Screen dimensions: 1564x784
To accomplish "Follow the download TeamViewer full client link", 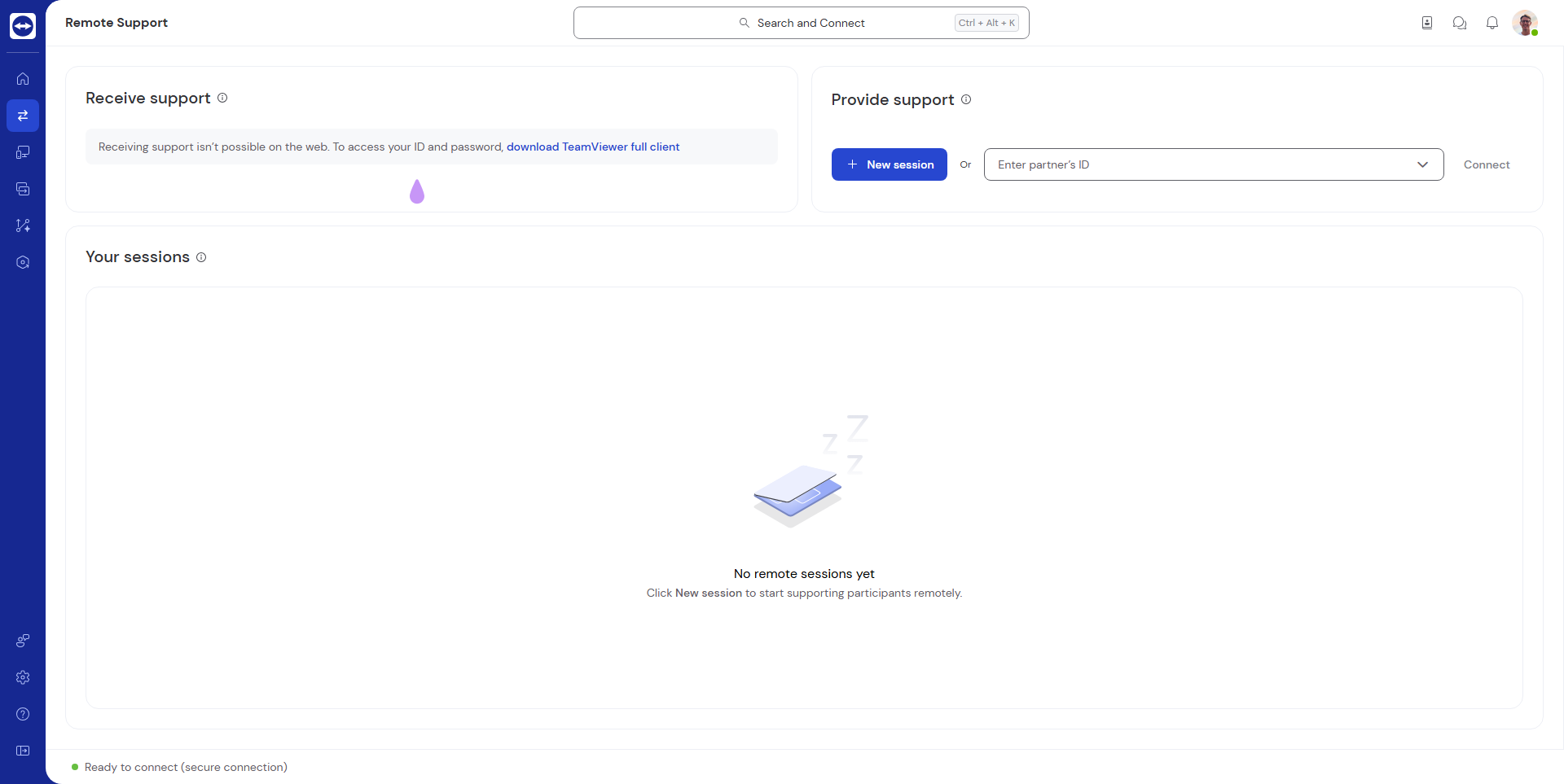I will pos(593,147).
